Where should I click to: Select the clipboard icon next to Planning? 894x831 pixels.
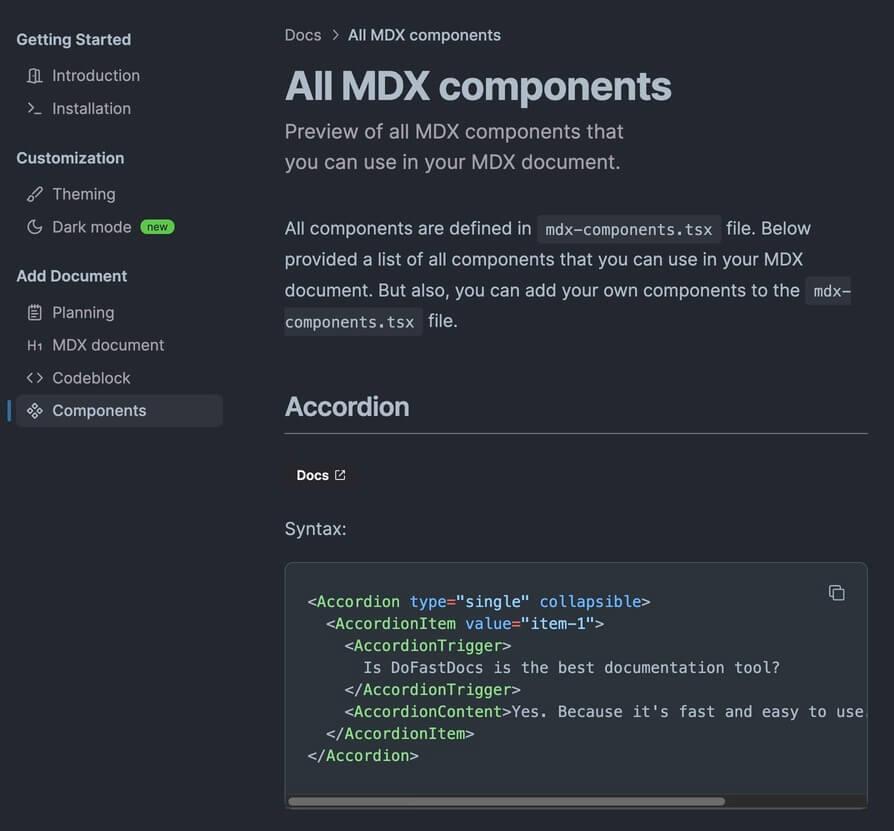pos(35,312)
